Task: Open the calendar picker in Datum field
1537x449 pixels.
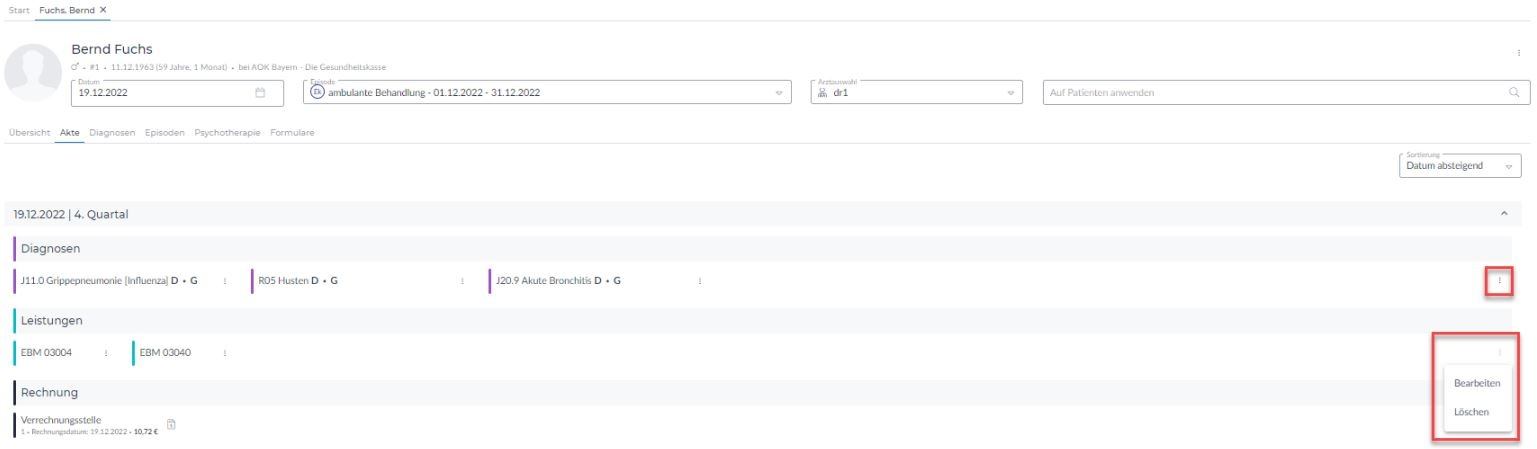Action: click(x=260, y=93)
